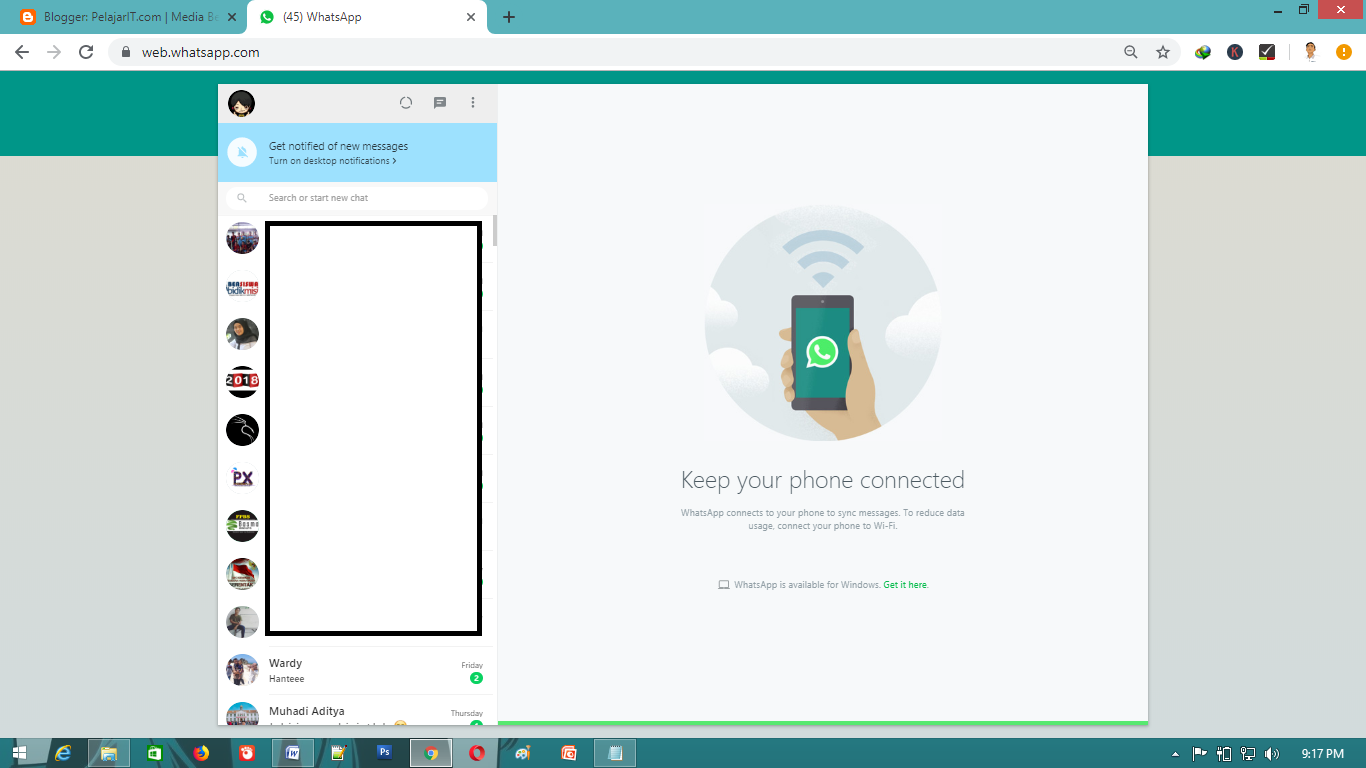Viewport: 1366px width, 768px height.
Task: Expand hidden icons in the system tray
Action: (x=1176, y=752)
